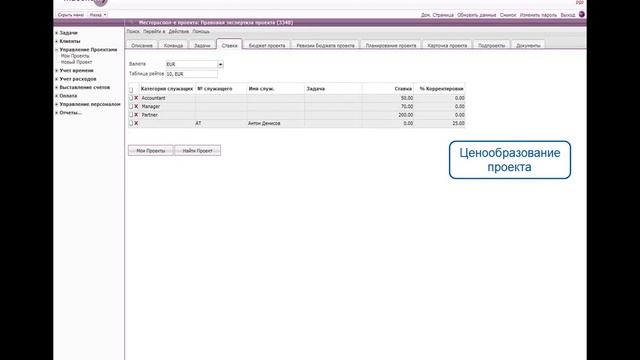This screenshot has width=640, height=360.
Task: Open the Помощь menu
Action: pyautogui.click(x=201, y=31)
